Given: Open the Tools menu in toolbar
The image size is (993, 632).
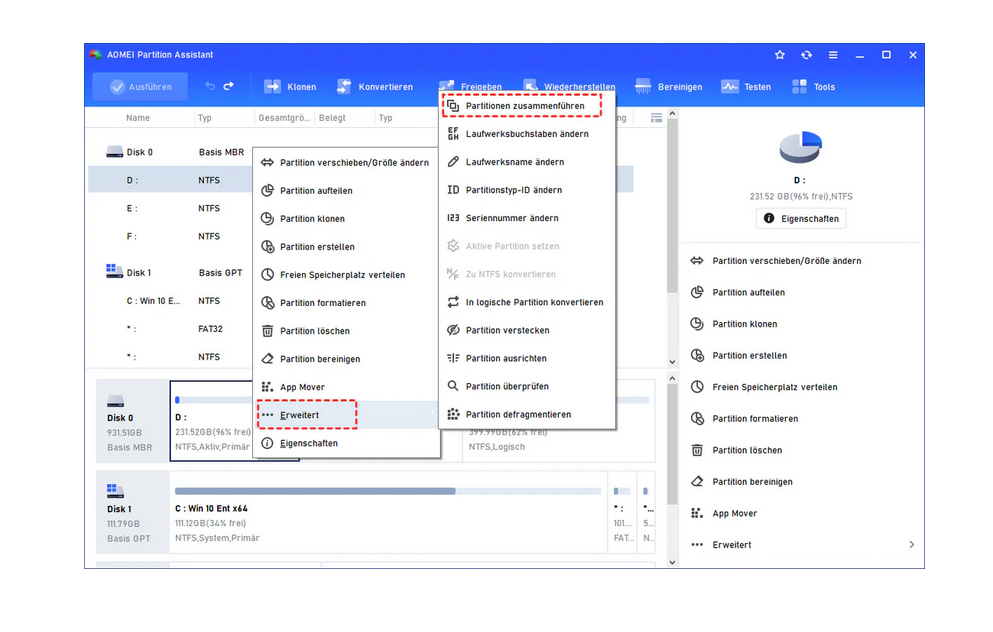Looking at the screenshot, I should 813,87.
